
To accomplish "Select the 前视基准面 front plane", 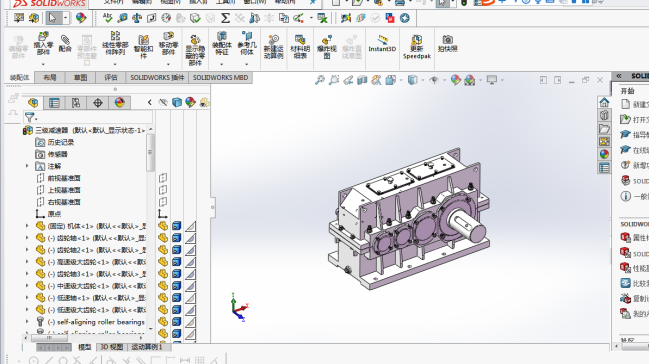I will tap(58, 178).
